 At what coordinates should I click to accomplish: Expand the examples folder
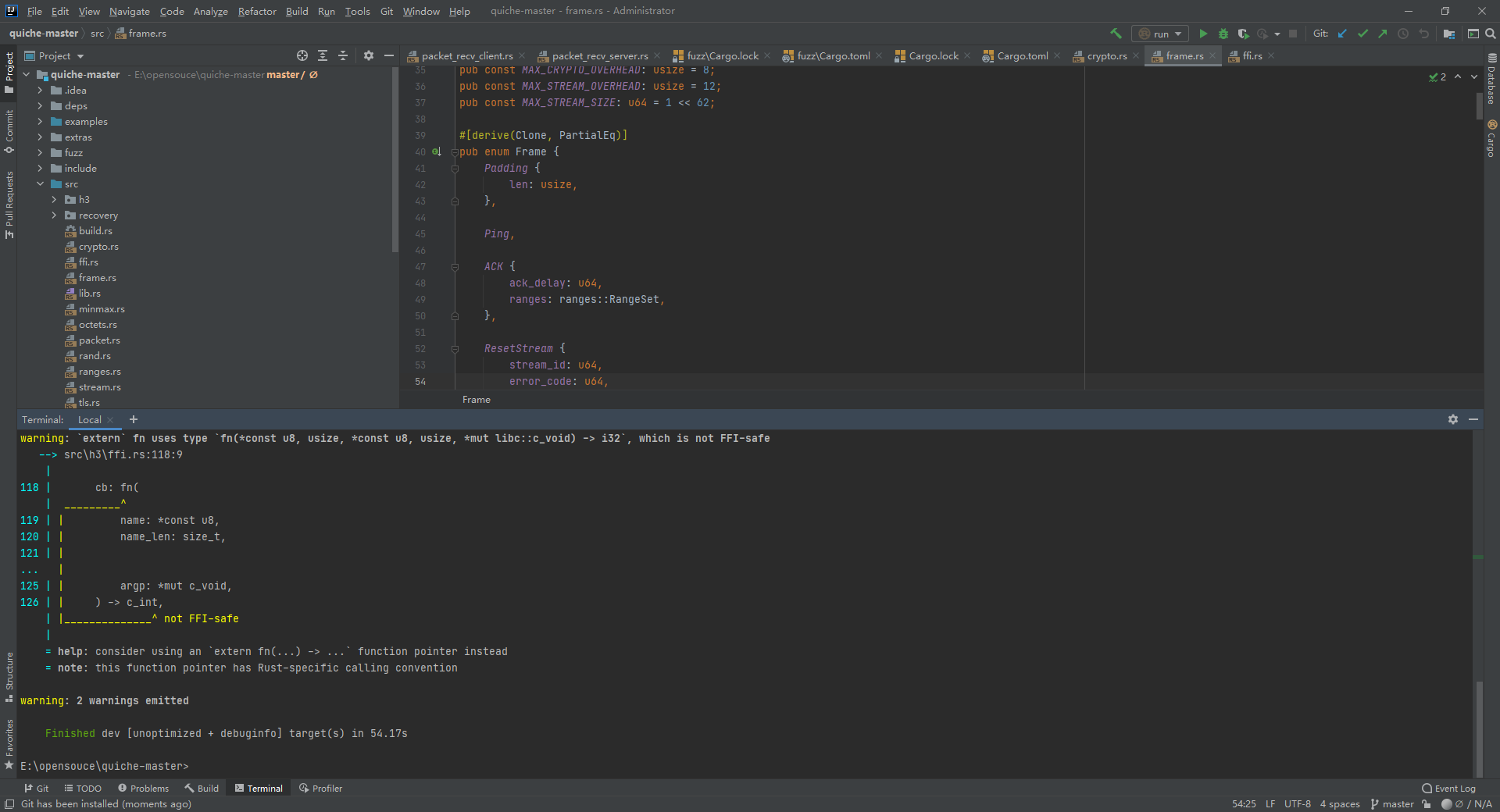40,122
